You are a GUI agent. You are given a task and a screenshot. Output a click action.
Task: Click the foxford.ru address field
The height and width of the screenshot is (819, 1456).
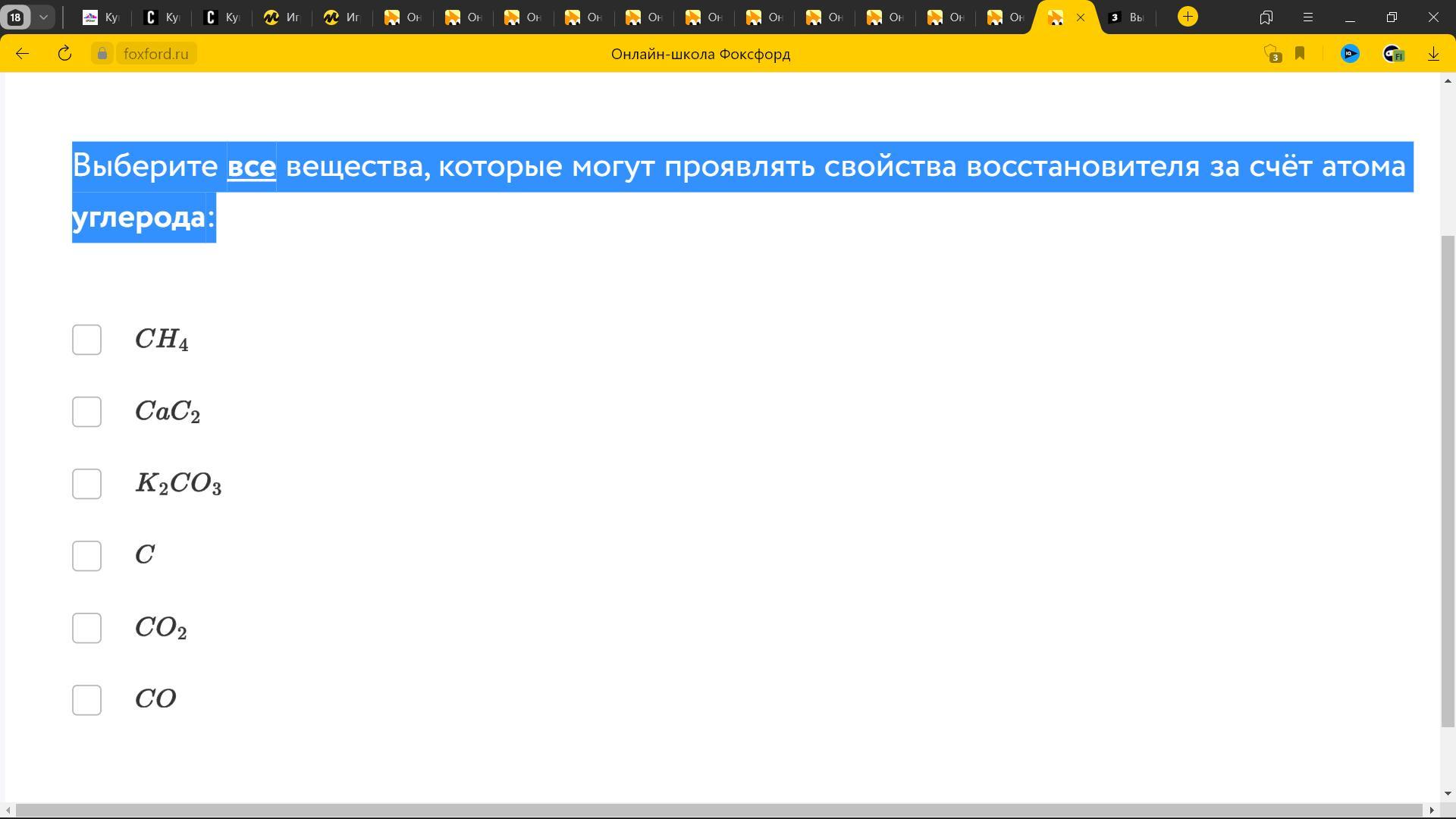pyautogui.click(x=155, y=54)
